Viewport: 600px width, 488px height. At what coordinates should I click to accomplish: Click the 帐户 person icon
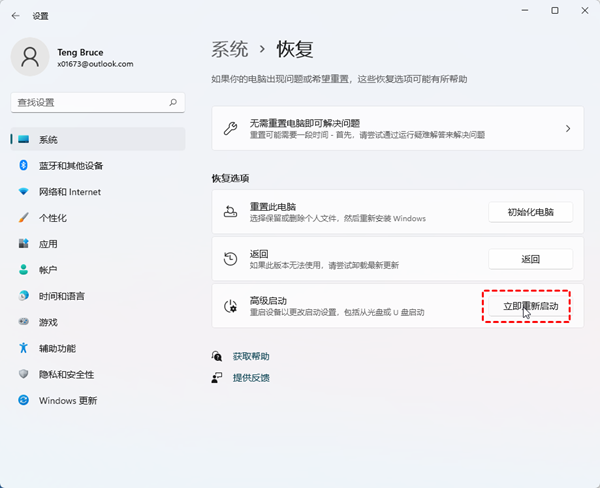[23, 269]
